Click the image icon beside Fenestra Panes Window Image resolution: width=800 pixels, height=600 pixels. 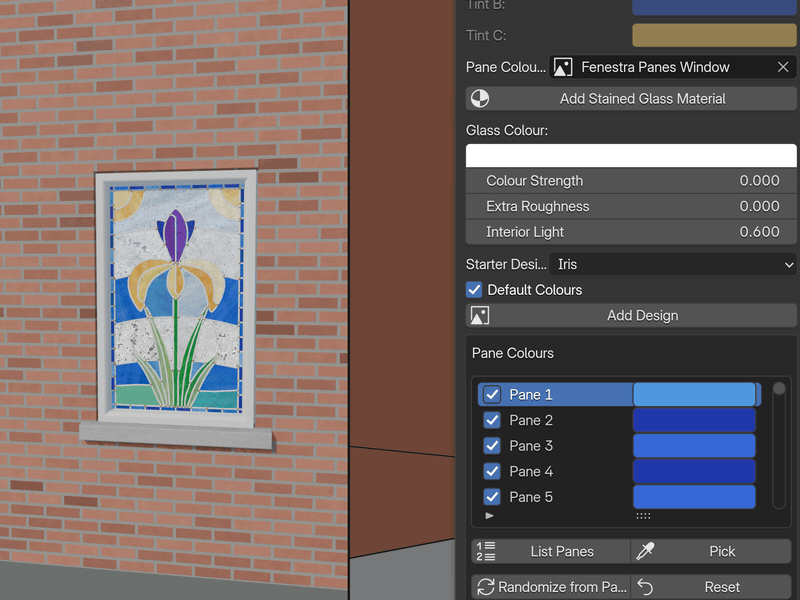tap(563, 67)
